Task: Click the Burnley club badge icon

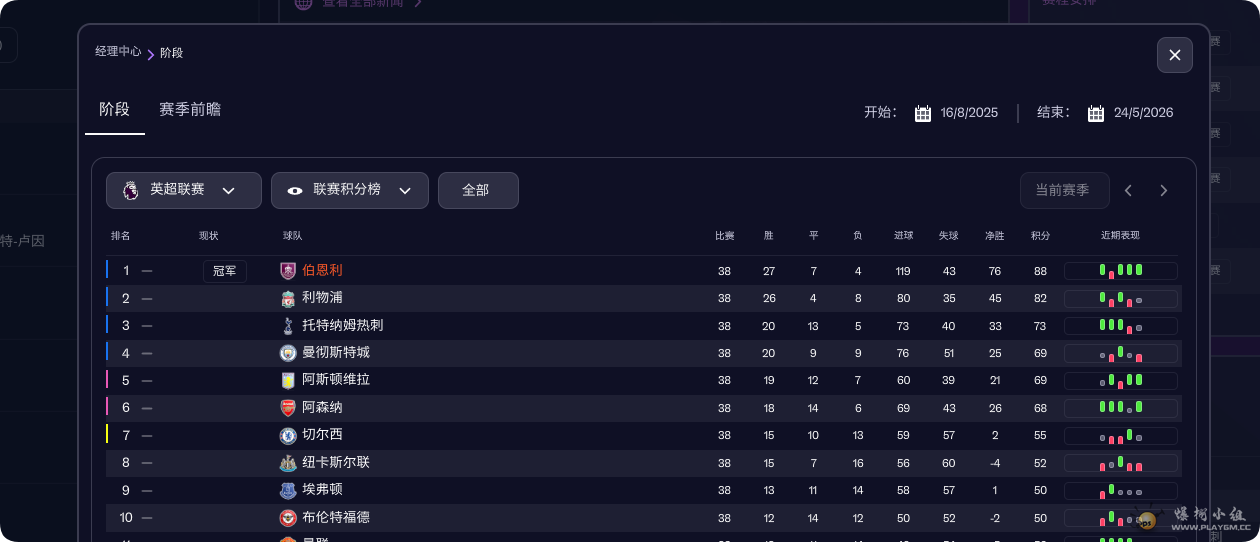Action: [288, 270]
